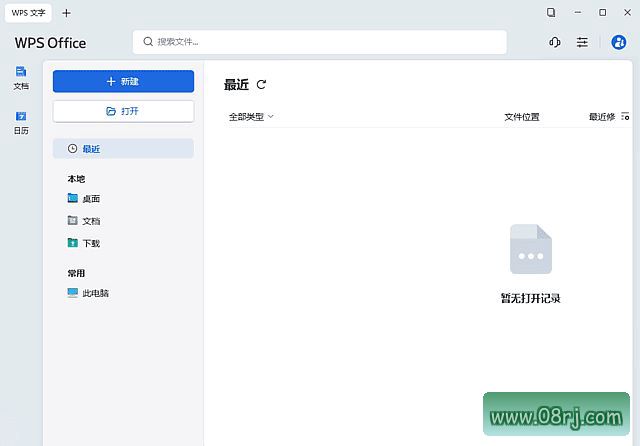Viewport: 640px width, 446px height.
Task: Sort by the 最近修 column header
Action: point(602,117)
